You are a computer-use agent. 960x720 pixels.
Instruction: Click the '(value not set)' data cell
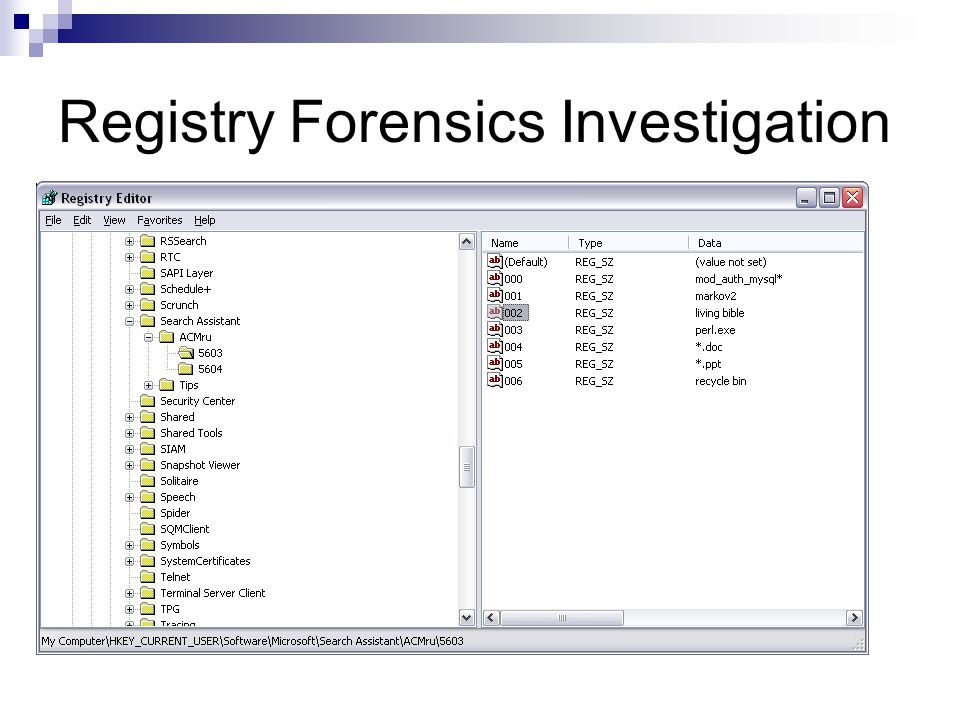[x=730, y=262]
